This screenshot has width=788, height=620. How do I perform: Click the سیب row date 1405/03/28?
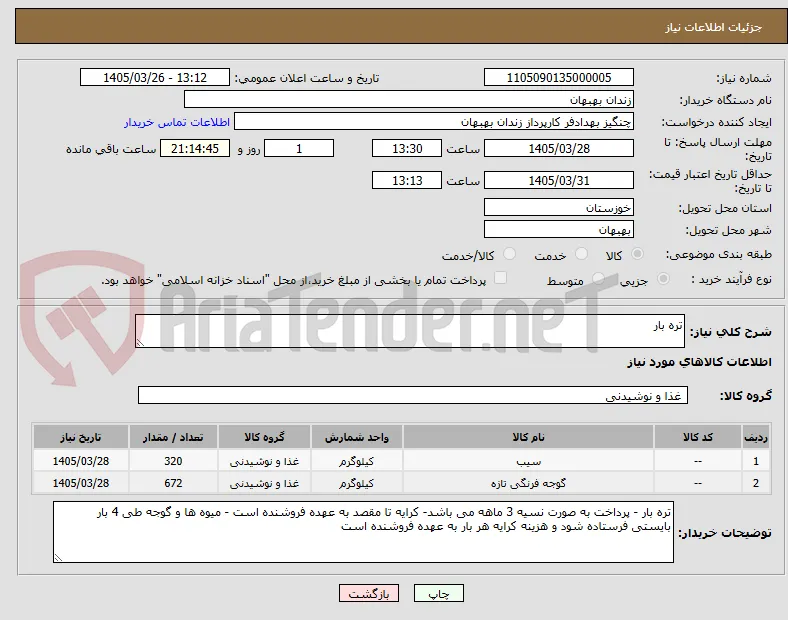click(x=81, y=461)
